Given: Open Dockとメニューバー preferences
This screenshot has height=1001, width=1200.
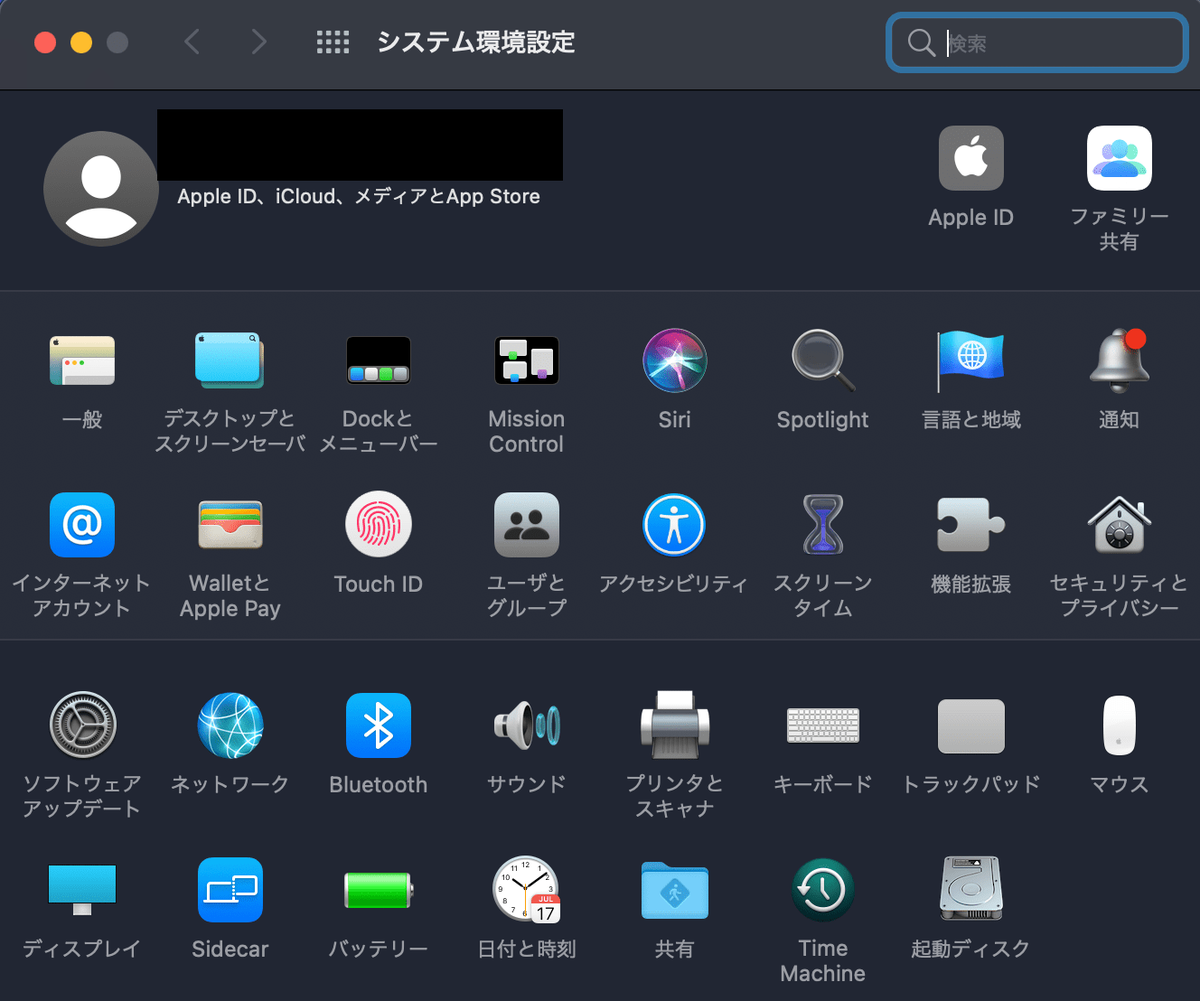Looking at the screenshot, I should click(378, 361).
